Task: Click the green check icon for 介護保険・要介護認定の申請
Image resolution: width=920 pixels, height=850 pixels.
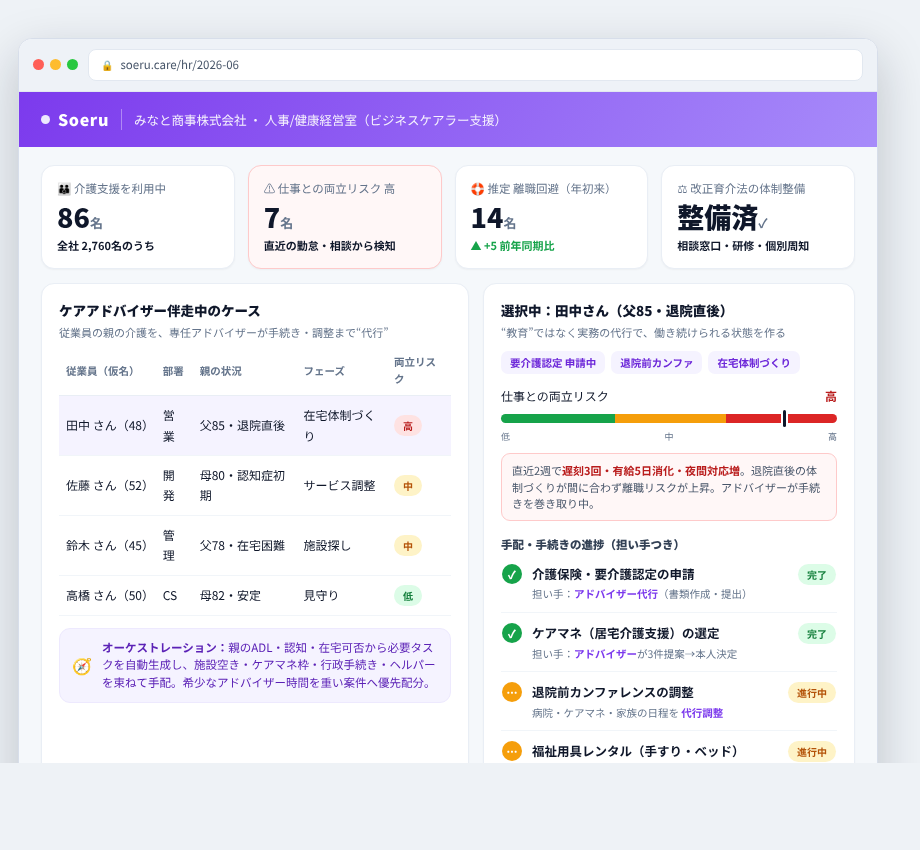Action: pyautogui.click(x=512, y=574)
